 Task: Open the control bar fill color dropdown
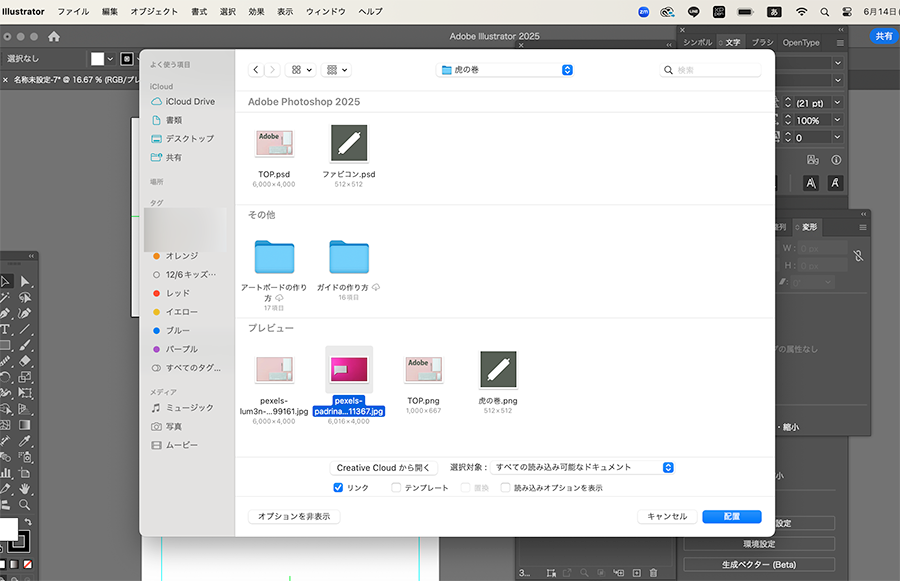(x=110, y=59)
